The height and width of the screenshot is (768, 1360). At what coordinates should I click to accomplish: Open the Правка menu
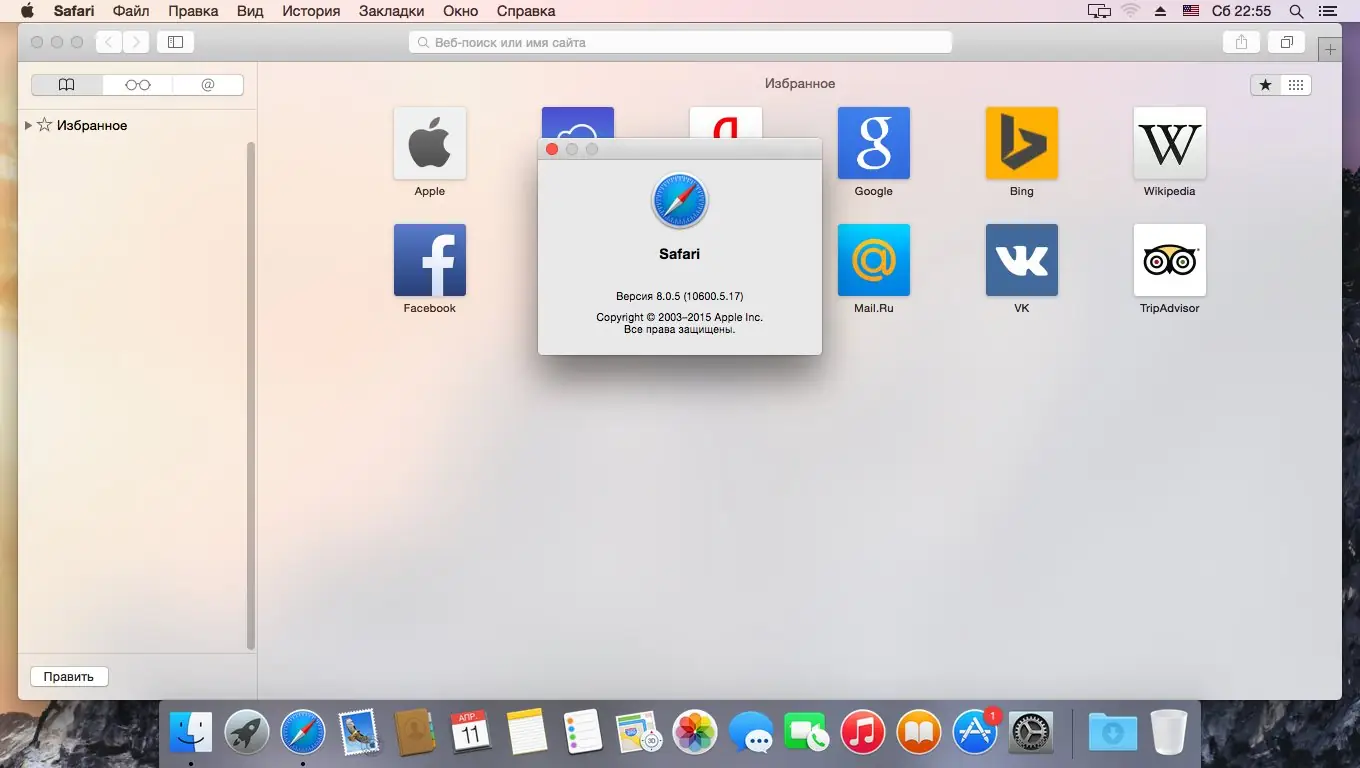click(x=193, y=11)
